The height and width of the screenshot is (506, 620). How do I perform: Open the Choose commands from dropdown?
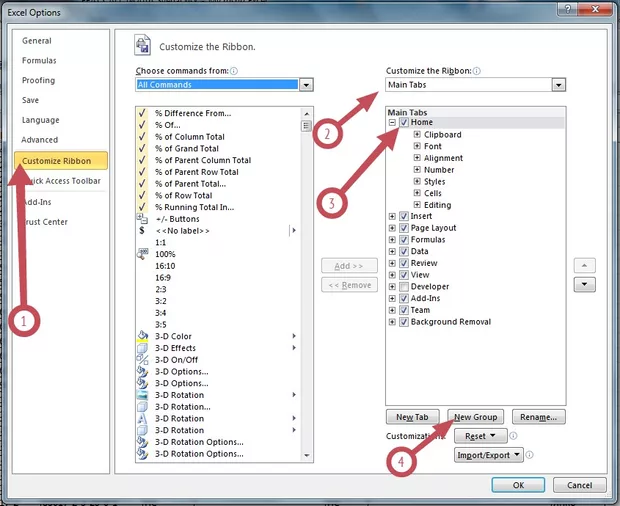tap(306, 85)
